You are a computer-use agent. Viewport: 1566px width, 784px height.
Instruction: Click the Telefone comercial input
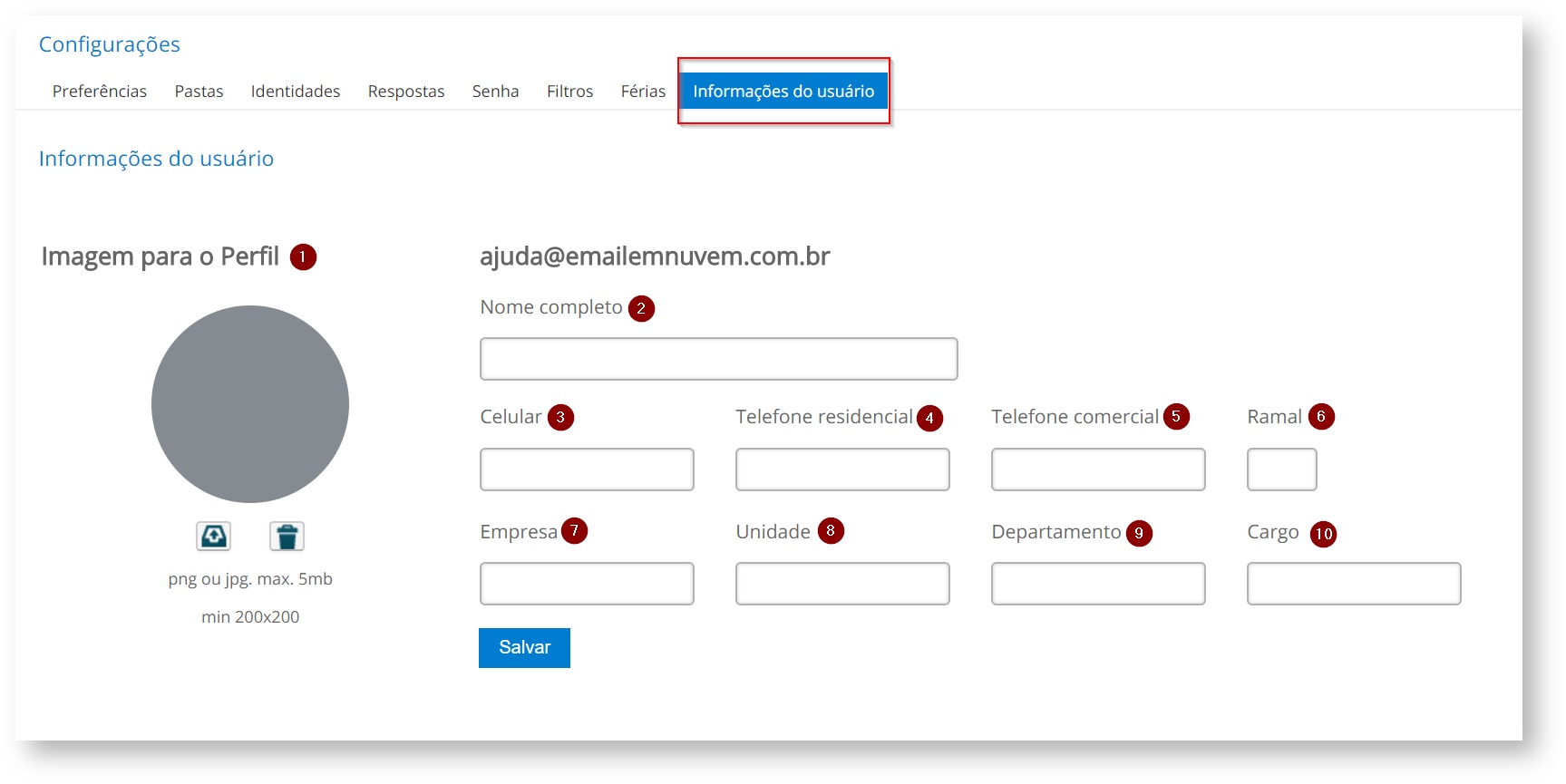[x=1098, y=469]
